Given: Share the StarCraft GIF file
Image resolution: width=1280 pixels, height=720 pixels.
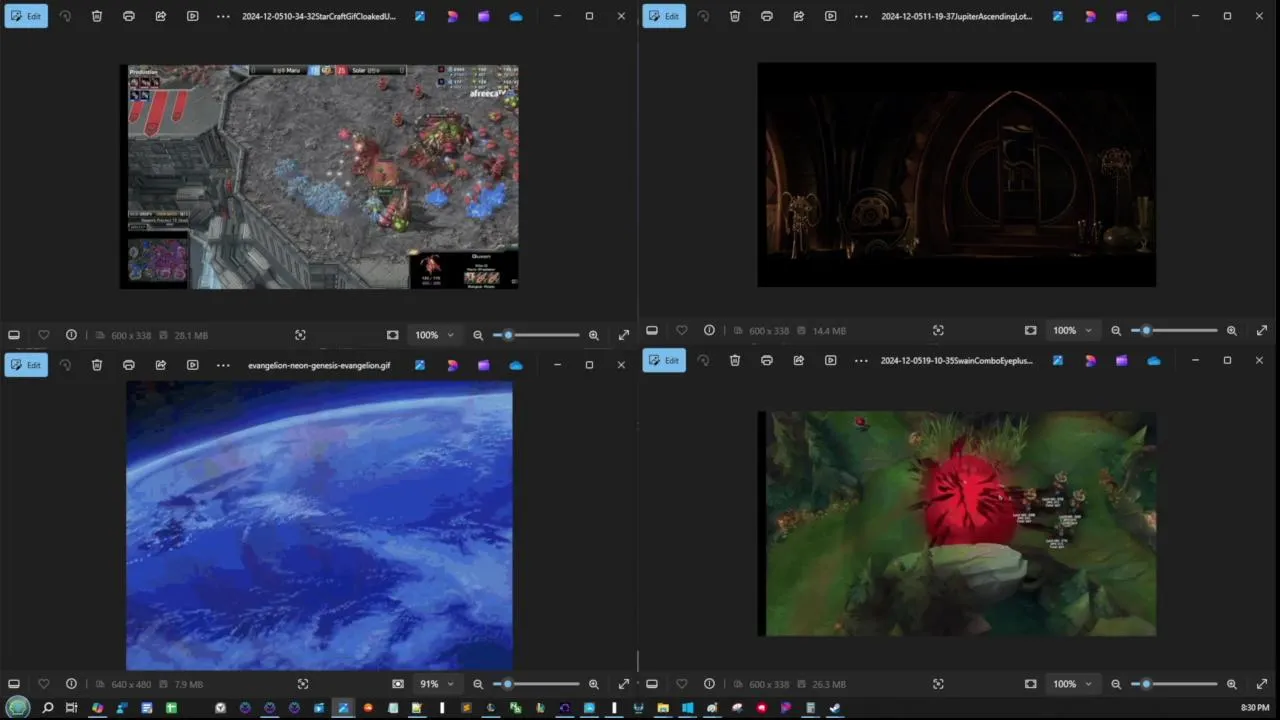Looking at the screenshot, I should click(x=161, y=16).
